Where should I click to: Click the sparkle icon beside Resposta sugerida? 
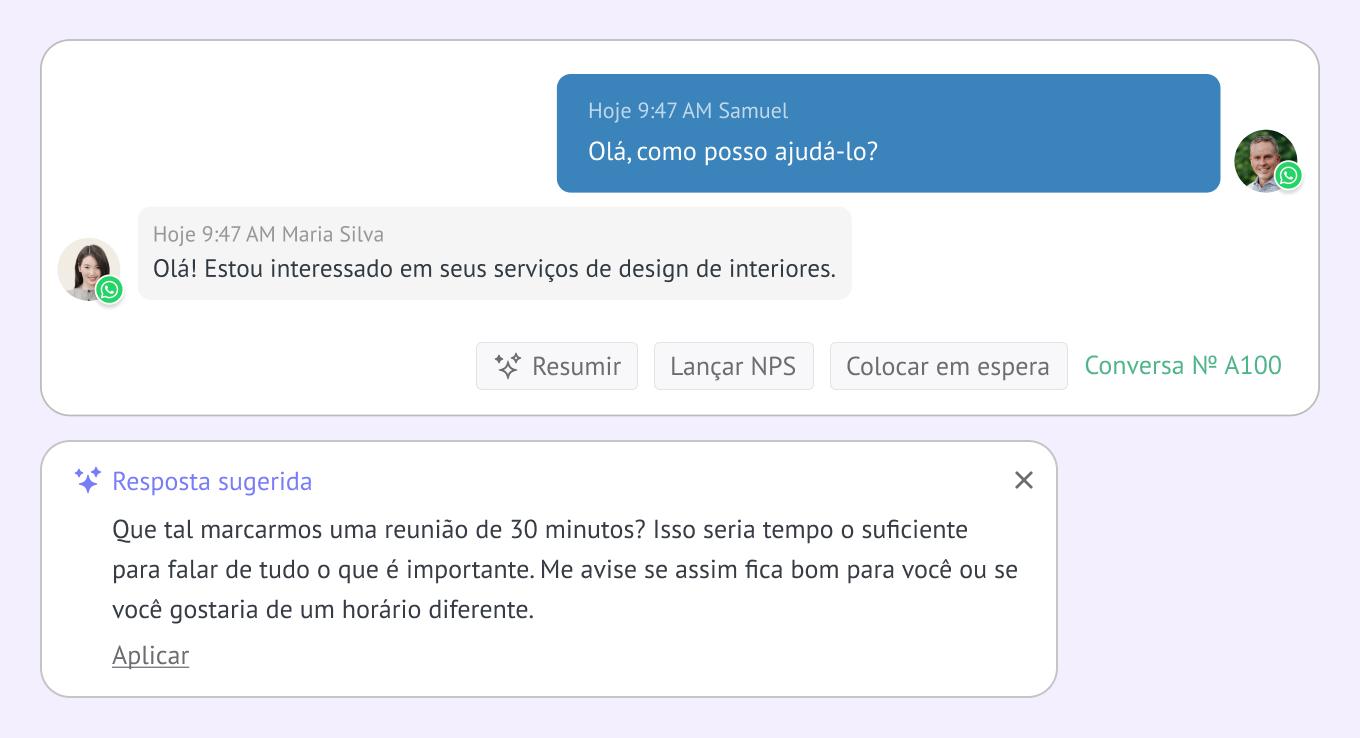[88, 481]
